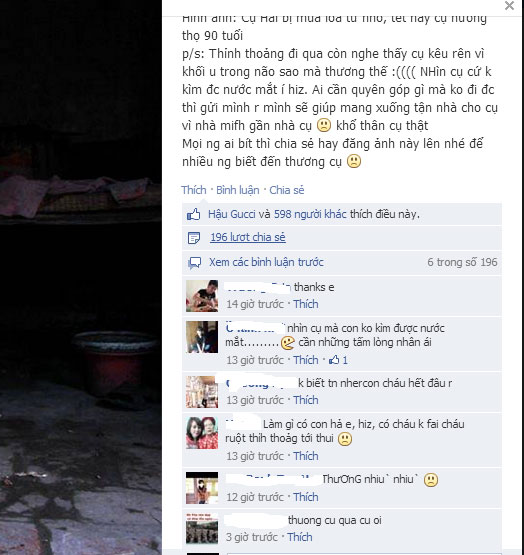Like the 'thuong cu qua cu oi' comment
Viewport: 524px width, 555px height.
(300, 537)
